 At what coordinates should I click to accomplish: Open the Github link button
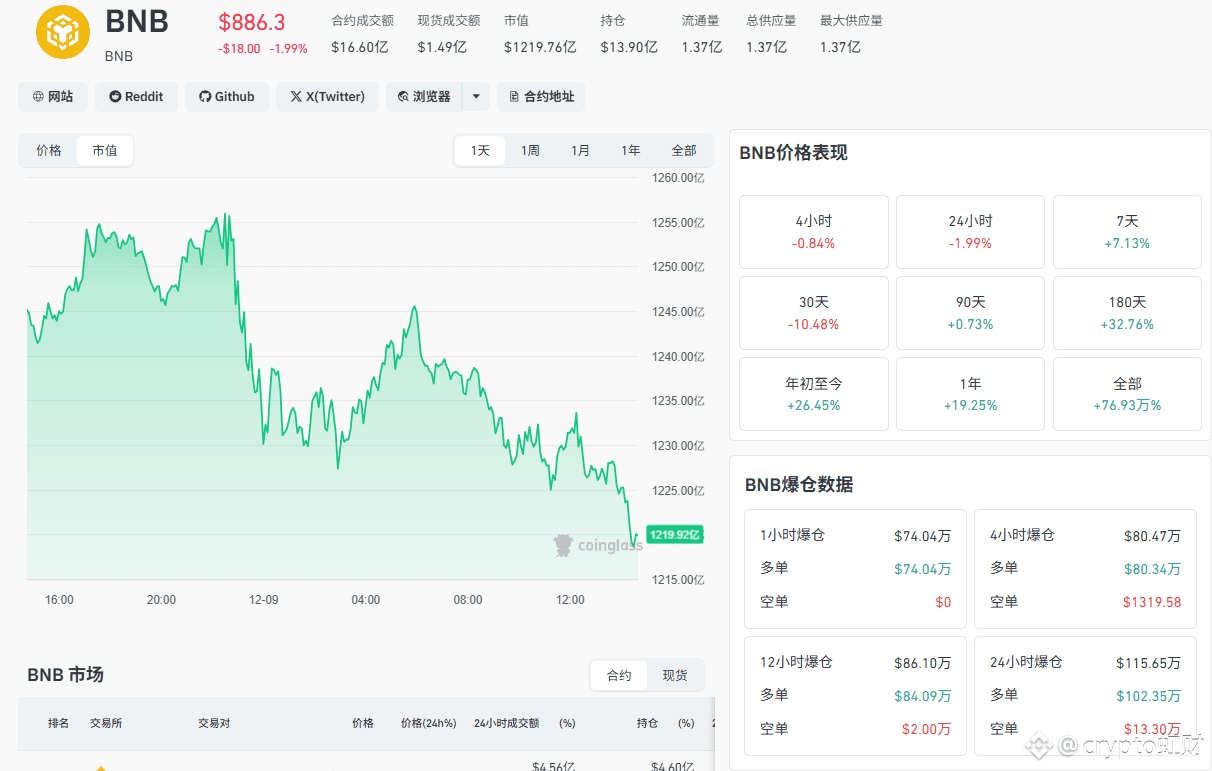pyautogui.click(x=227, y=97)
